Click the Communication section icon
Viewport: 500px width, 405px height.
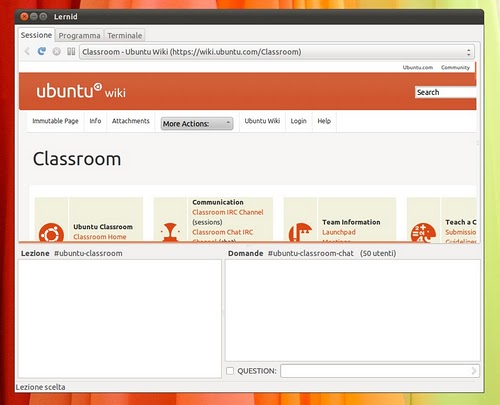170,232
